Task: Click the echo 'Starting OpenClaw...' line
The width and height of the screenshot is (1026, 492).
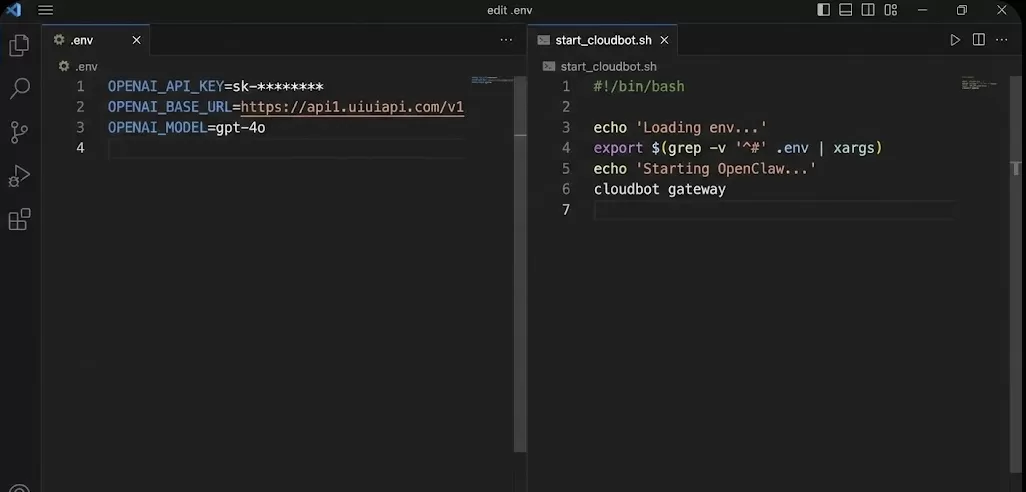Action: click(705, 169)
